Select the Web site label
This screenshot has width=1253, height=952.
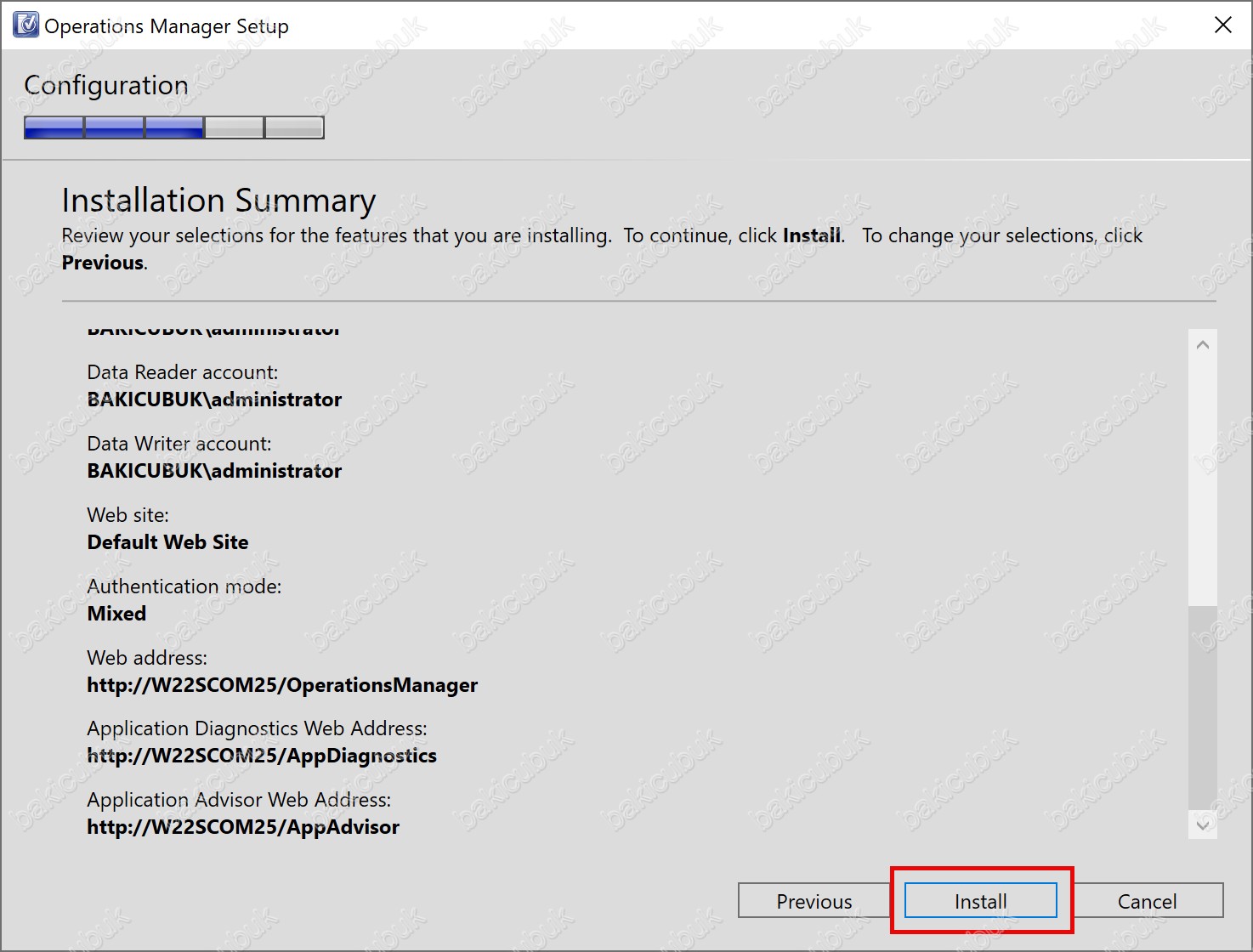point(128,515)
